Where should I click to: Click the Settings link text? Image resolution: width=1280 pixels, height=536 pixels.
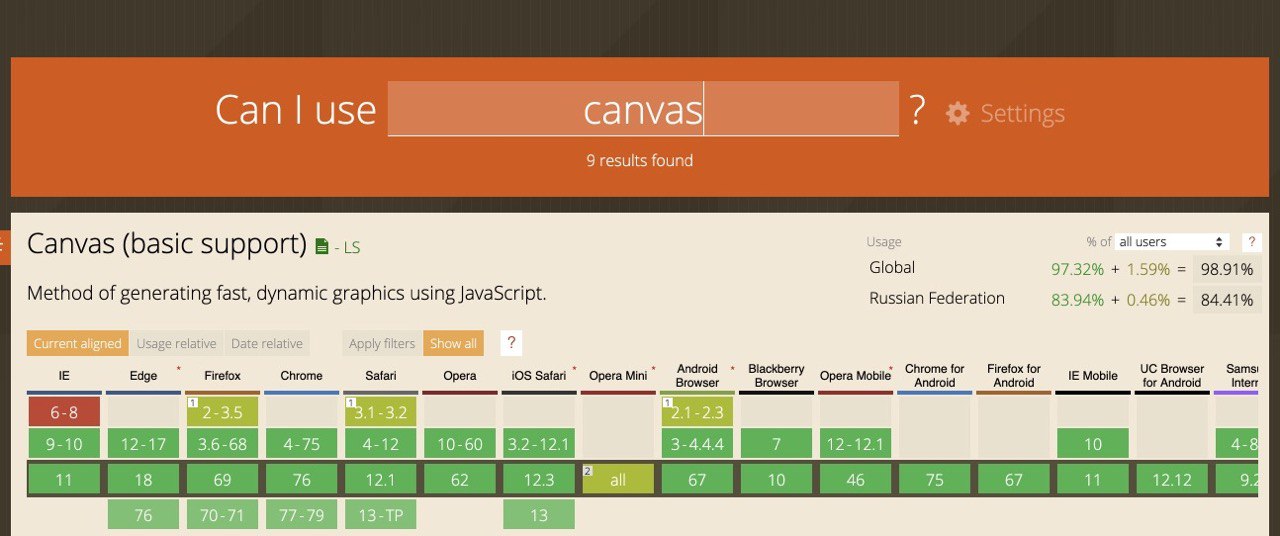pyautogui.click(x=1022, y=113)
